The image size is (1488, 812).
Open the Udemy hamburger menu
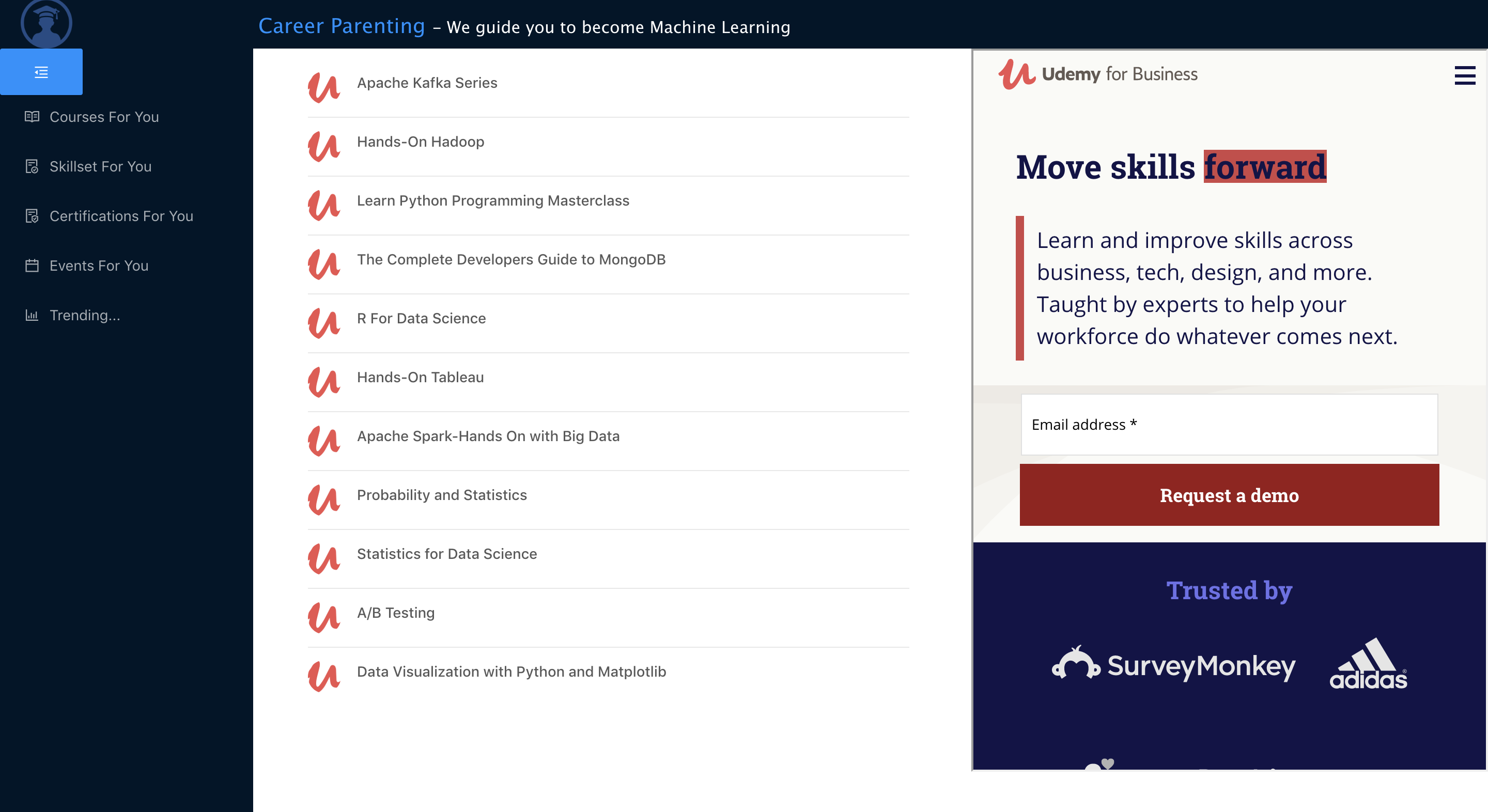tap(1464, 75)
